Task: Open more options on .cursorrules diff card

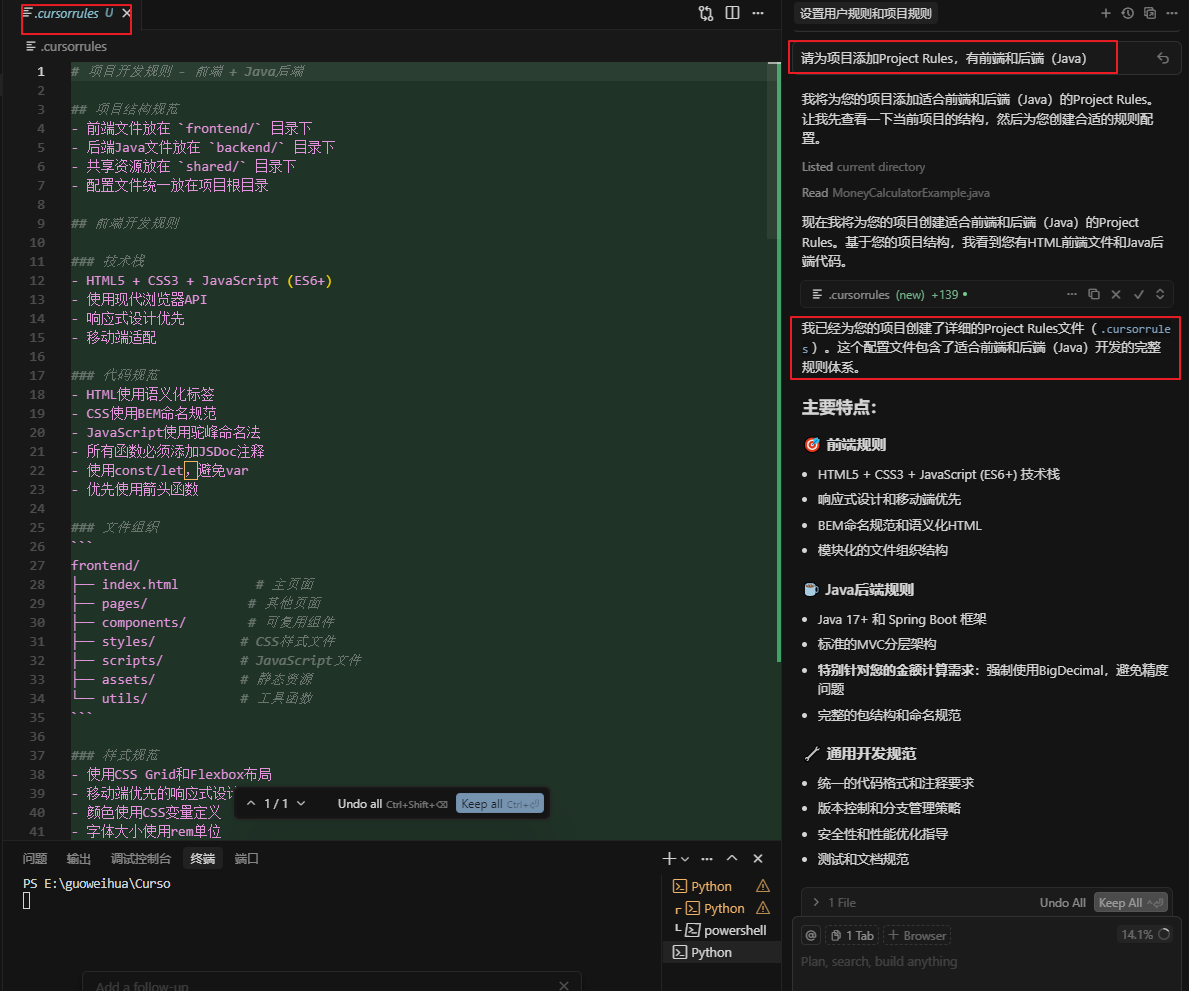Action: [1071, 294]
